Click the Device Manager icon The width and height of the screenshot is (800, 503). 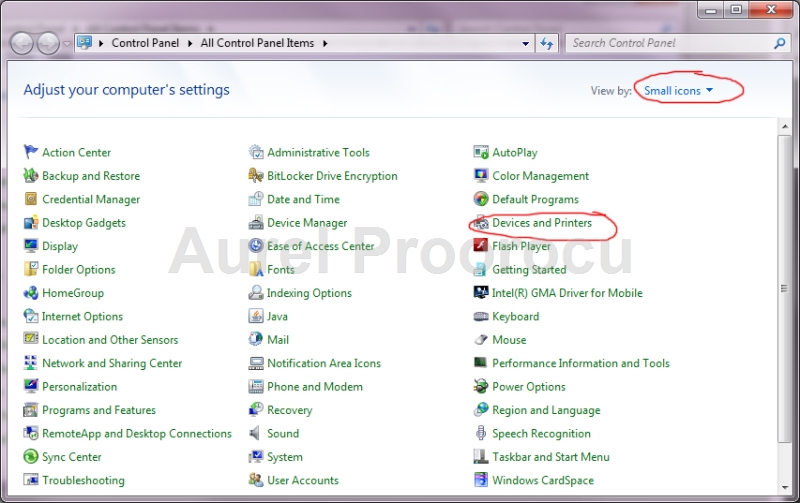click(x=256, y=222)
